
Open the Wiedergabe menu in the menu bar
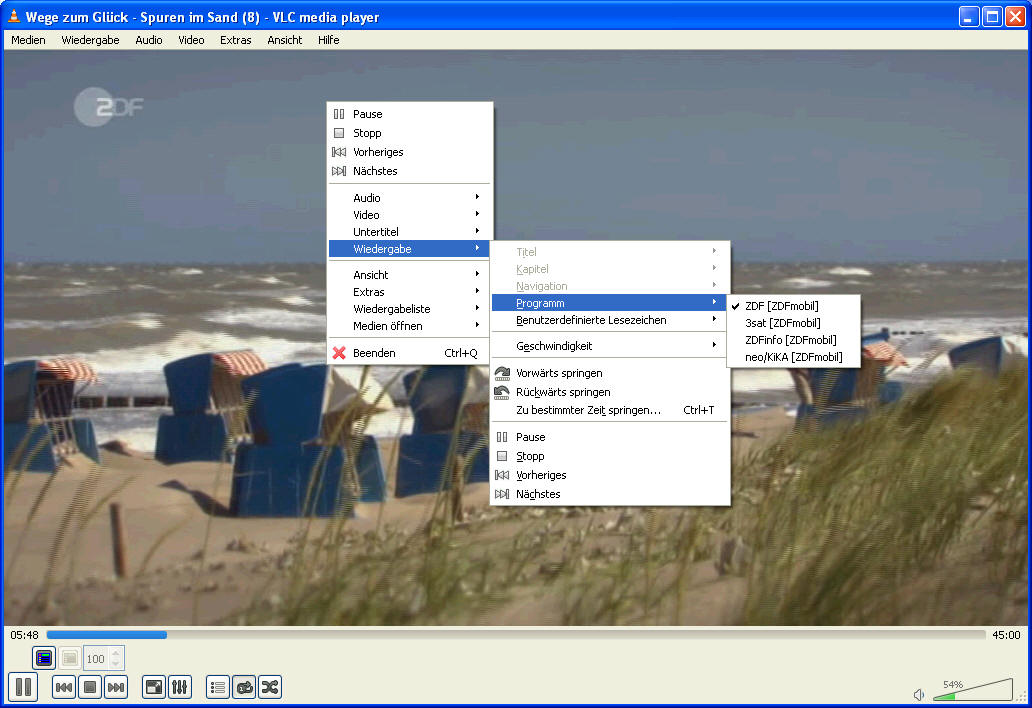90,40
